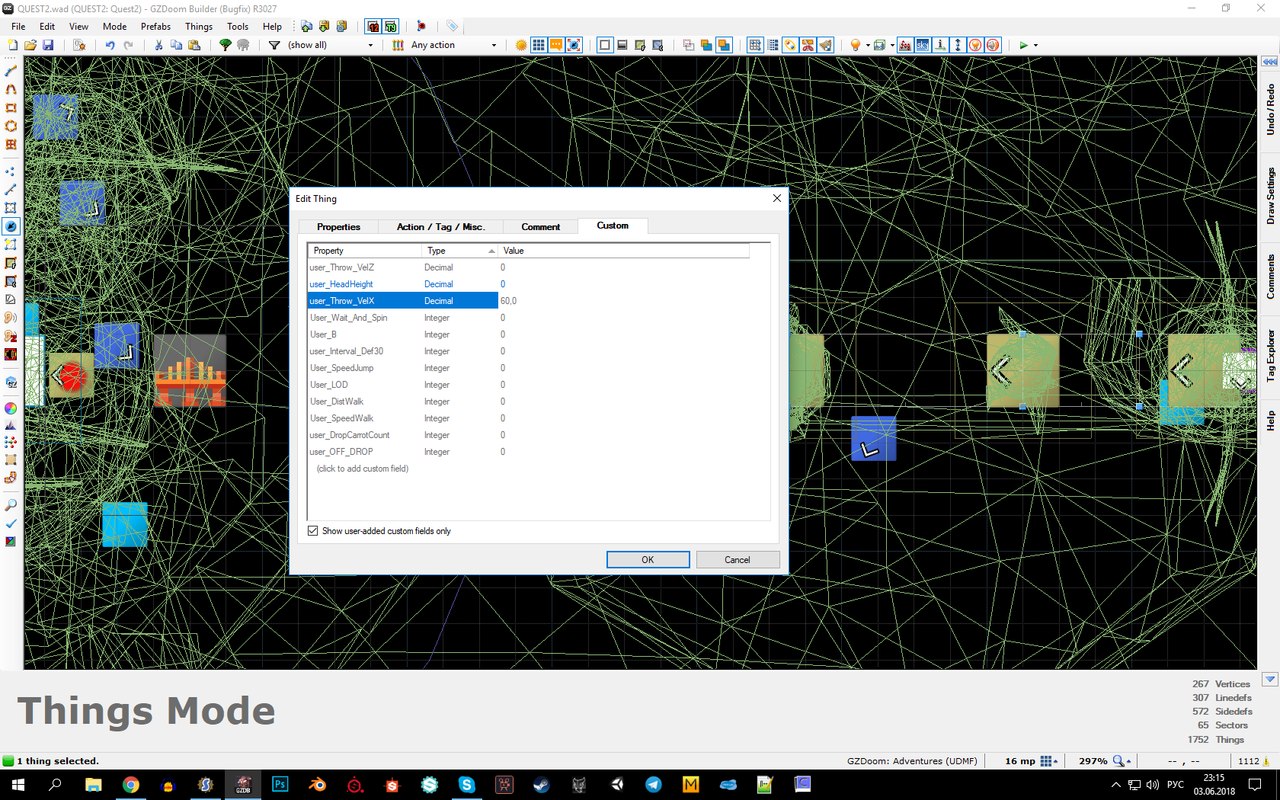
Task: Switch to Action / Tag / Misc. tab
Action: (x=441, y=227)
